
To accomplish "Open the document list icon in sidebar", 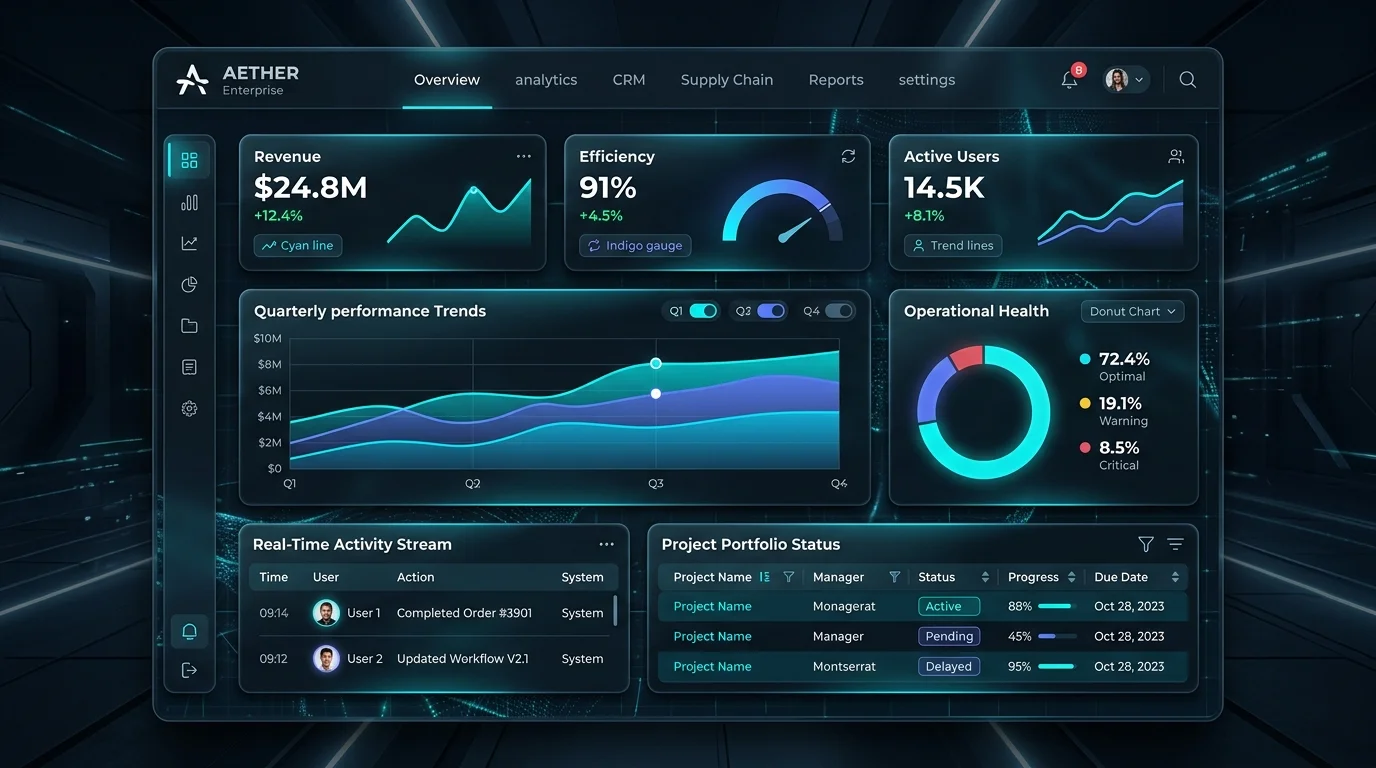I will [x=189, y=367].
